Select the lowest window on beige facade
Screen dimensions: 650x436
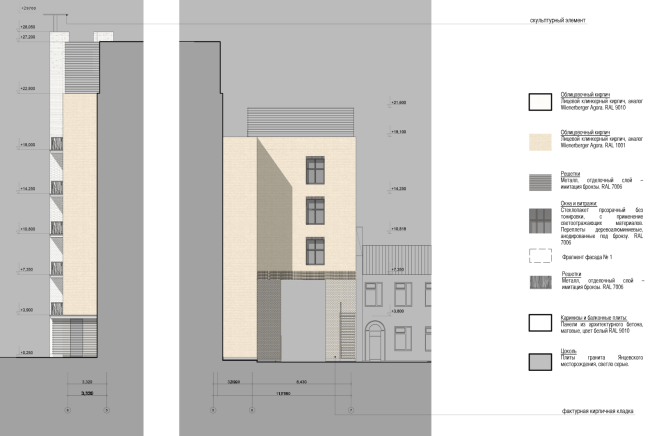point(315,249)
